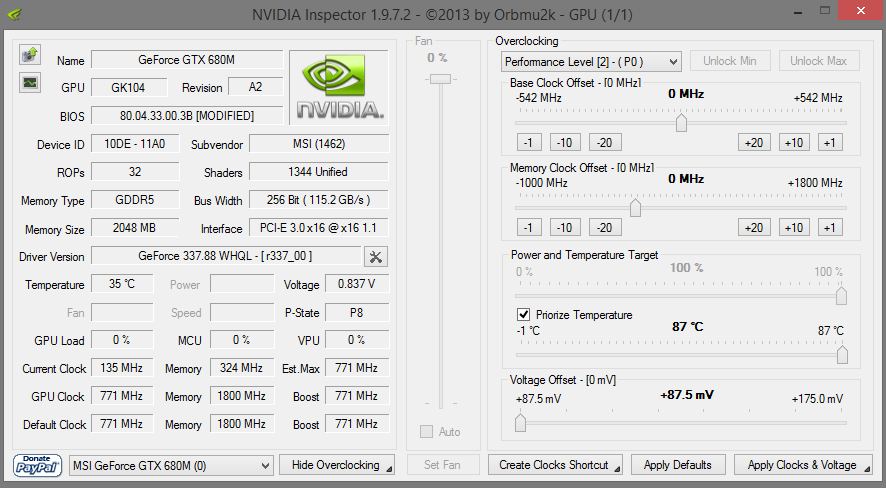Enable the Auto fan checkbox
The width and height of the screenshot is (886, 488).
pos(426,432)
